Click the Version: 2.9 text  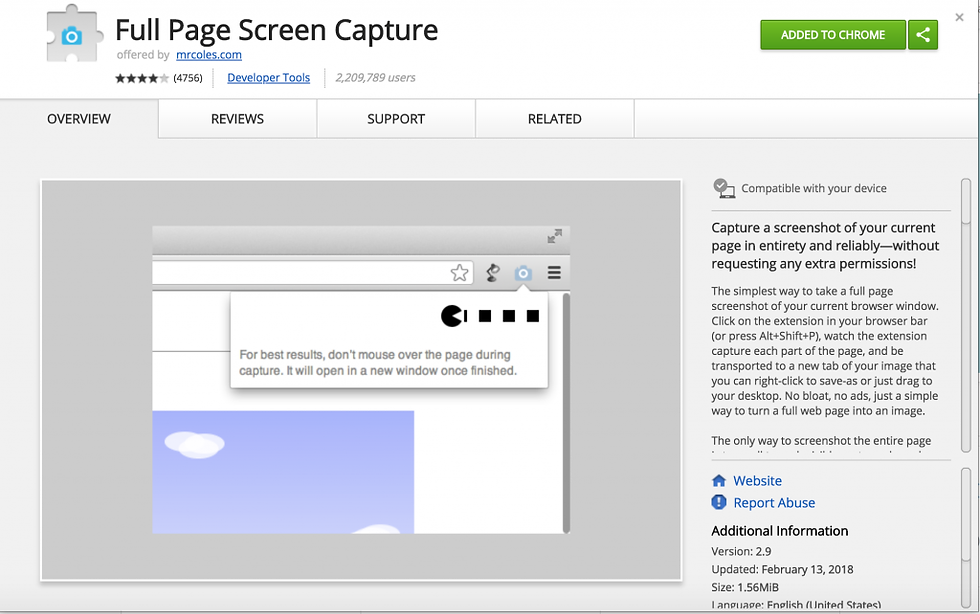pos(741,551)
